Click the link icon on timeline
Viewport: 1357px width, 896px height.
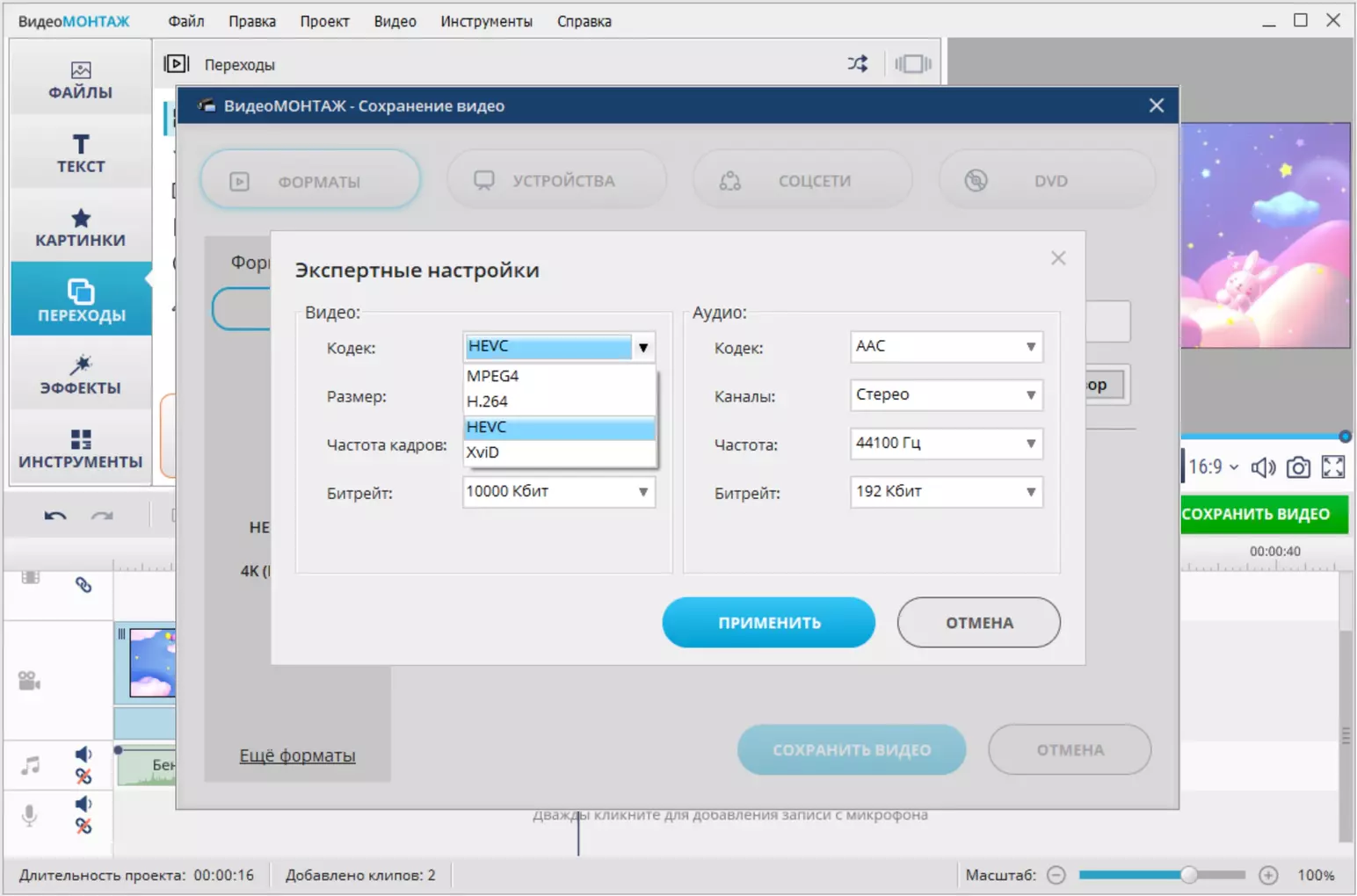click(83, 584)
